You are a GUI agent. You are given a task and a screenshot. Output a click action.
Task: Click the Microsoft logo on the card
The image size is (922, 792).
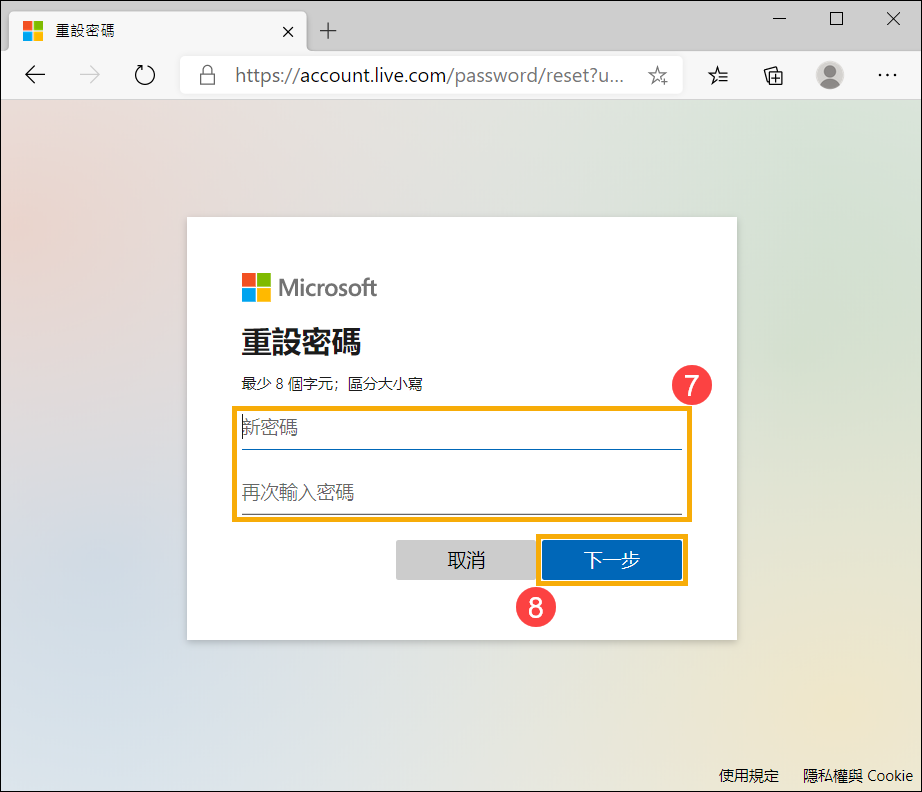(x=309, y=288)
